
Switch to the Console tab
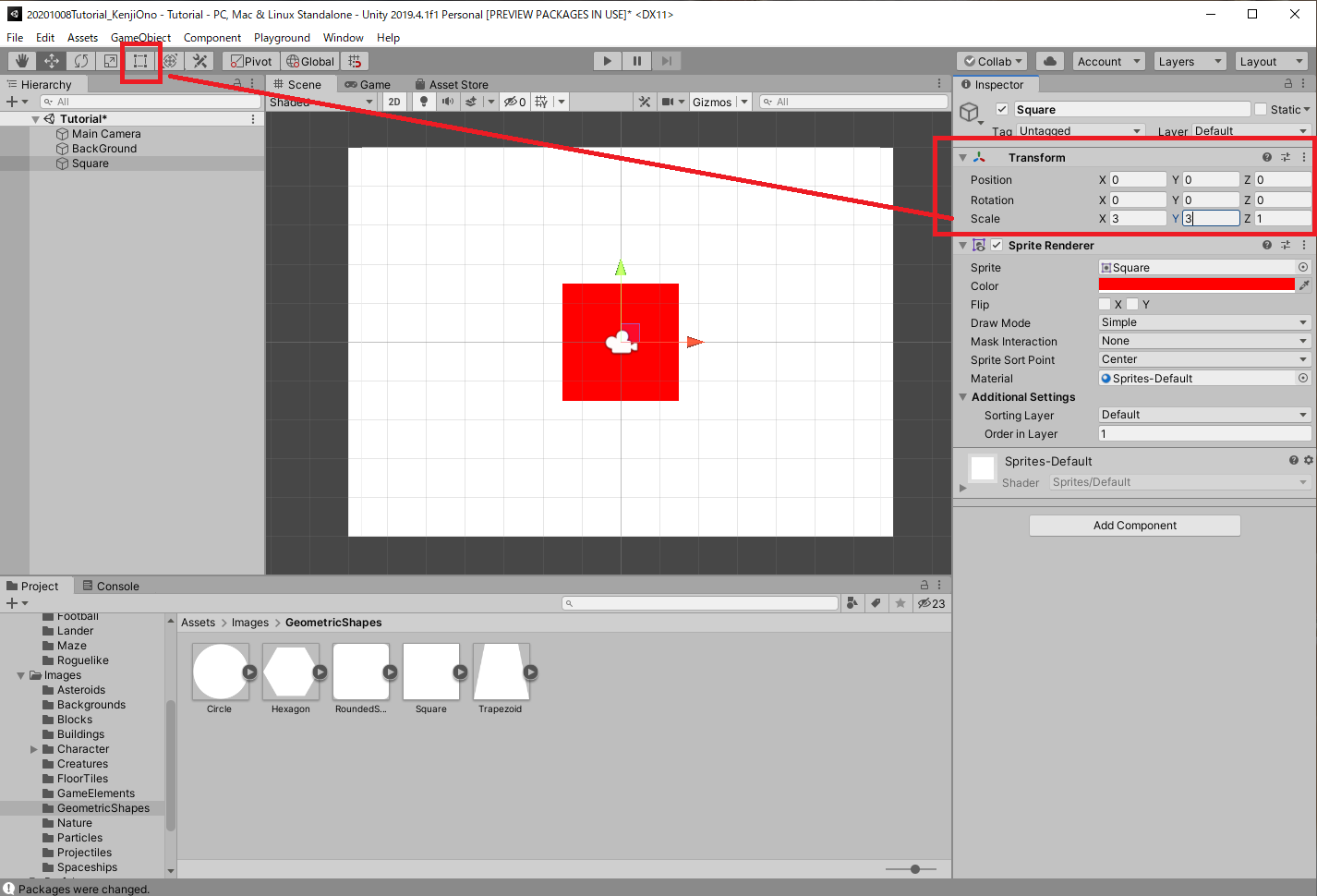(x=111, y=586)
